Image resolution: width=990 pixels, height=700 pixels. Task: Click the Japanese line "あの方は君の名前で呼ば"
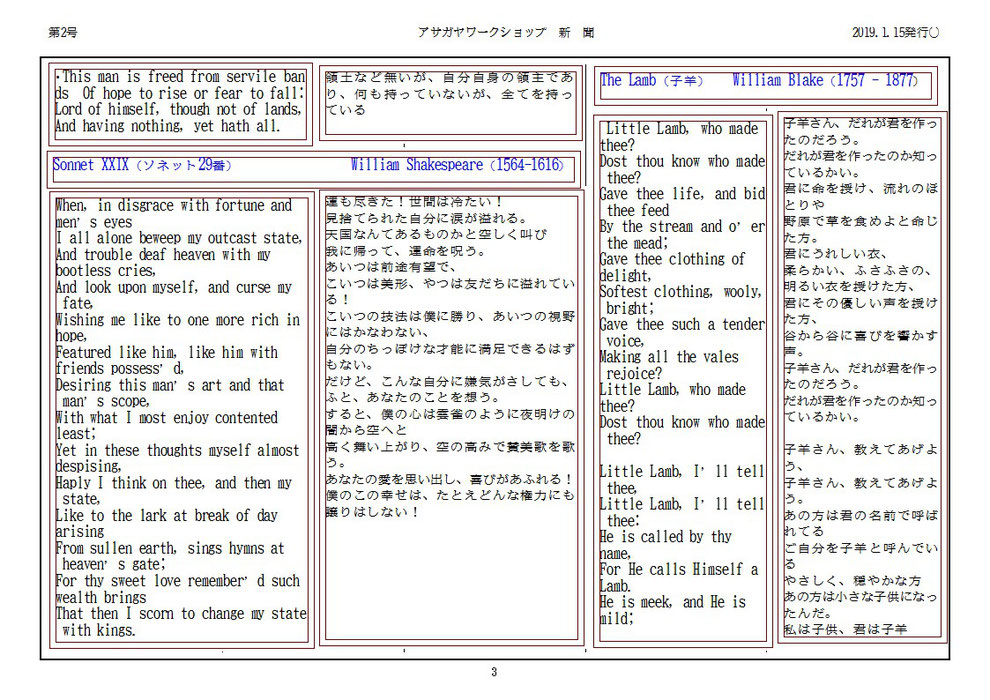point(861,516)
